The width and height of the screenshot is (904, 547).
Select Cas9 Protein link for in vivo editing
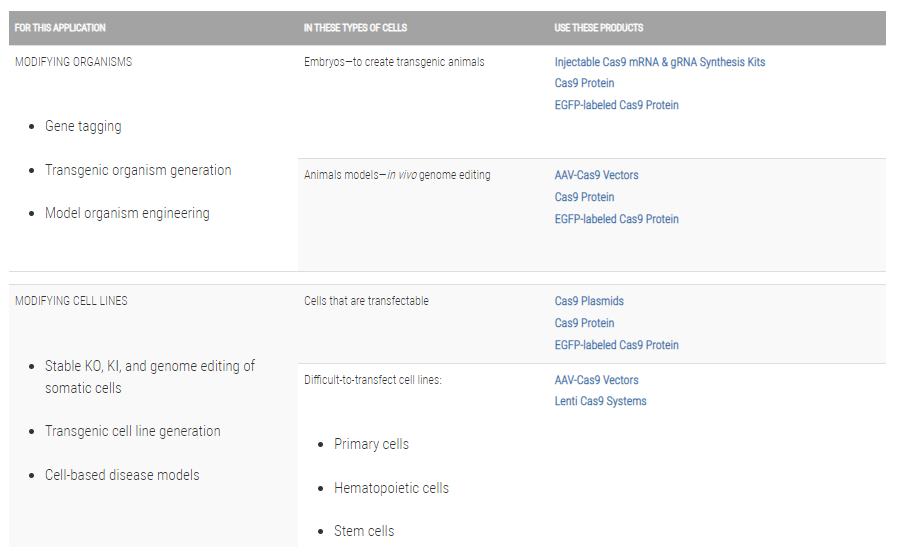click(x=584, y=197)
